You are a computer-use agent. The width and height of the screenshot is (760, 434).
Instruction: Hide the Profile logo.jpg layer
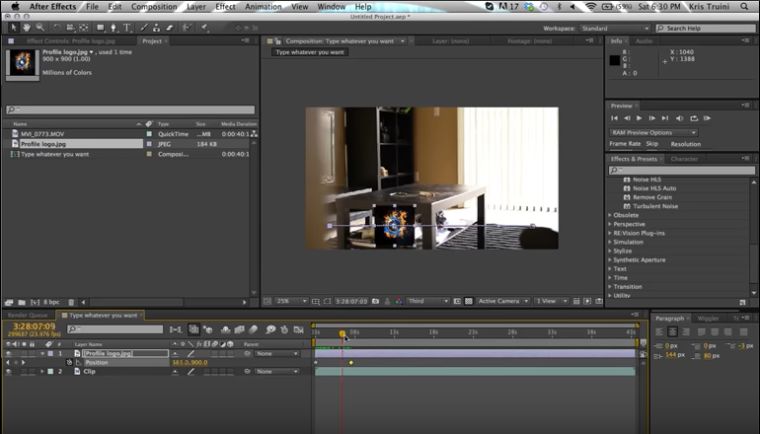tap(8, 353)
